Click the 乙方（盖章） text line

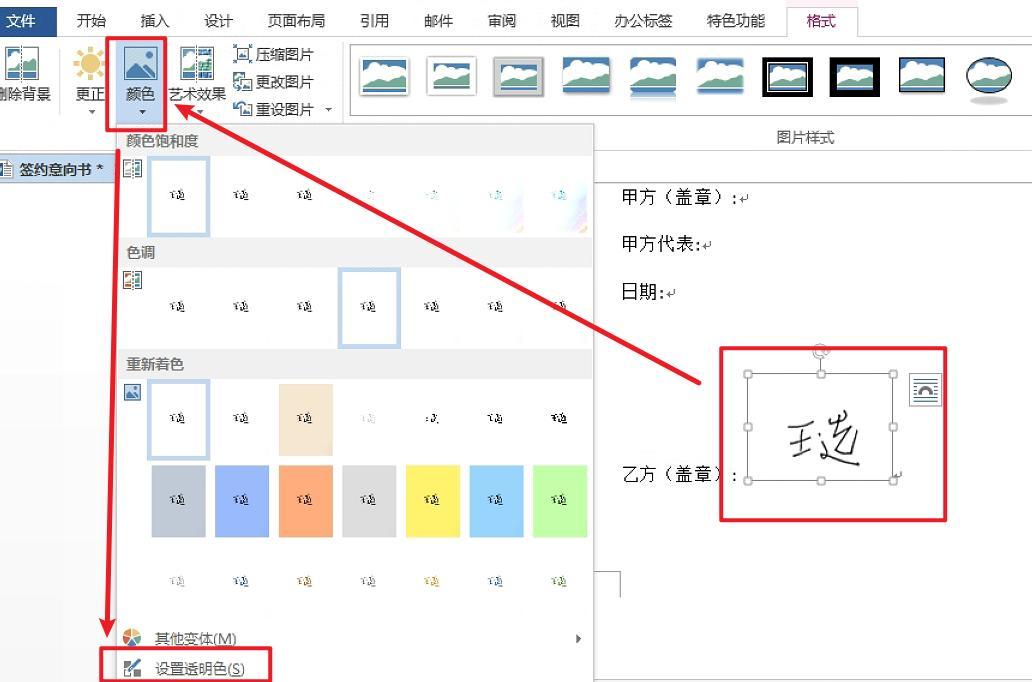681,473
